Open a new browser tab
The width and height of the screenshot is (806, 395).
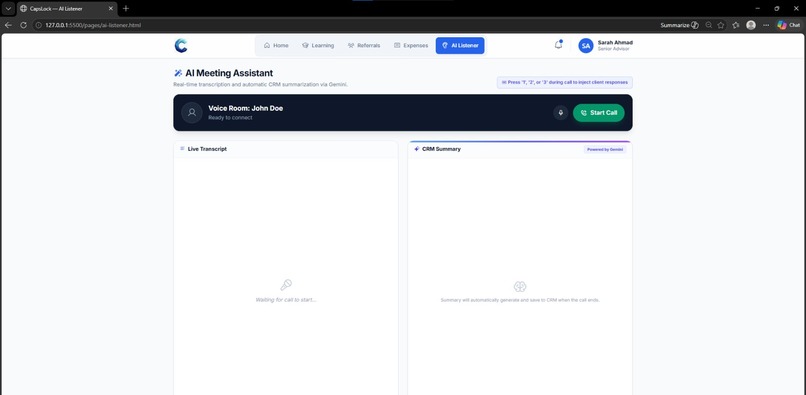[126, 9]
